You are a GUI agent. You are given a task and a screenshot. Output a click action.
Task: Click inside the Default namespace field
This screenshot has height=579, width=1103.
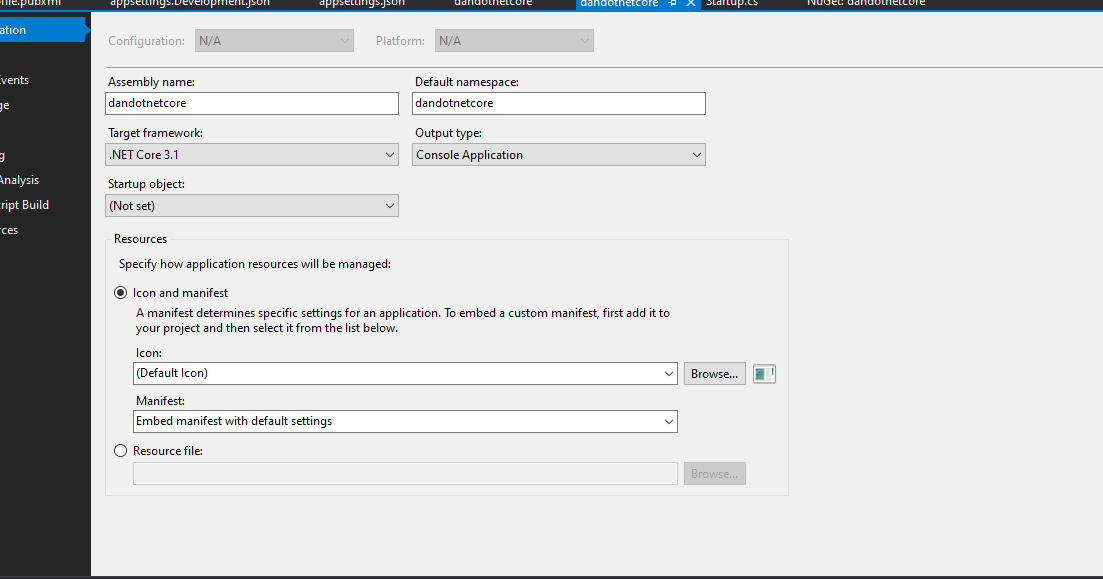tap(558, 103)
